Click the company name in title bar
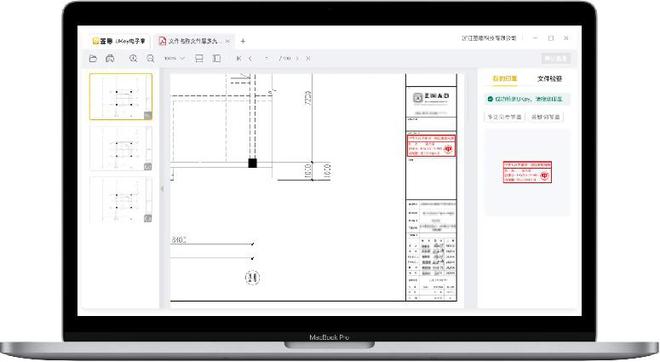The image size is (660, 362). 489,38
